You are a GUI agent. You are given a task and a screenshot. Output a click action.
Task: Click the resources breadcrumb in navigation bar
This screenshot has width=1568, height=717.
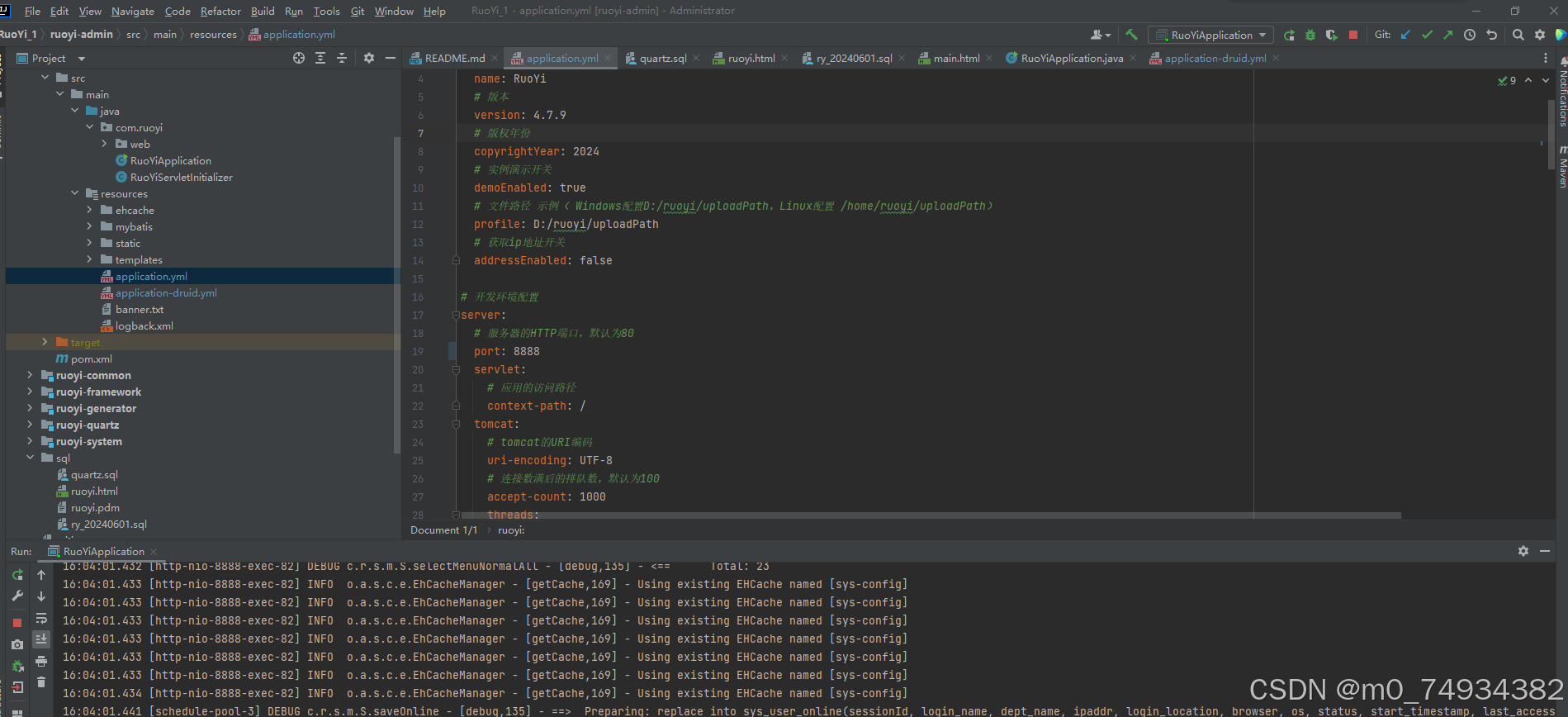click(213, 34)
